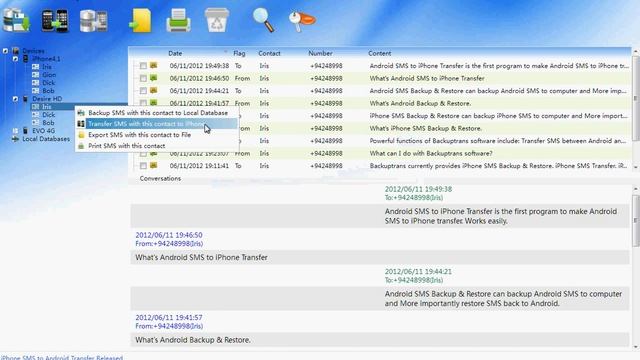Click the phone-to-phone transfer toolbar icon
This screenshot has width=640, height=360.
pos(55,20)
